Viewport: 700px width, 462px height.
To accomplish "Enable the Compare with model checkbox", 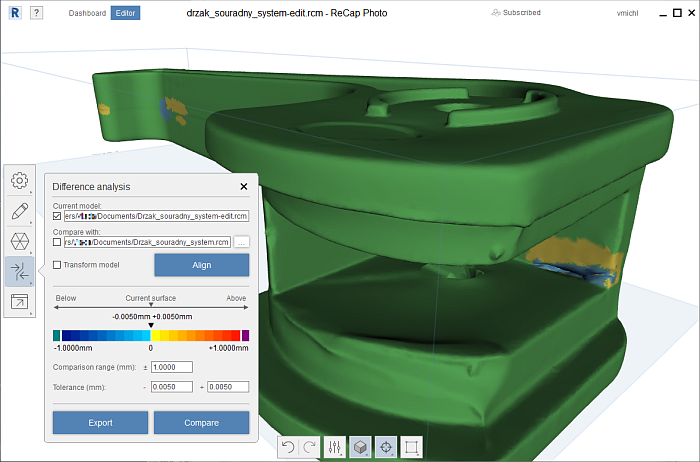I will click(57, 241).
